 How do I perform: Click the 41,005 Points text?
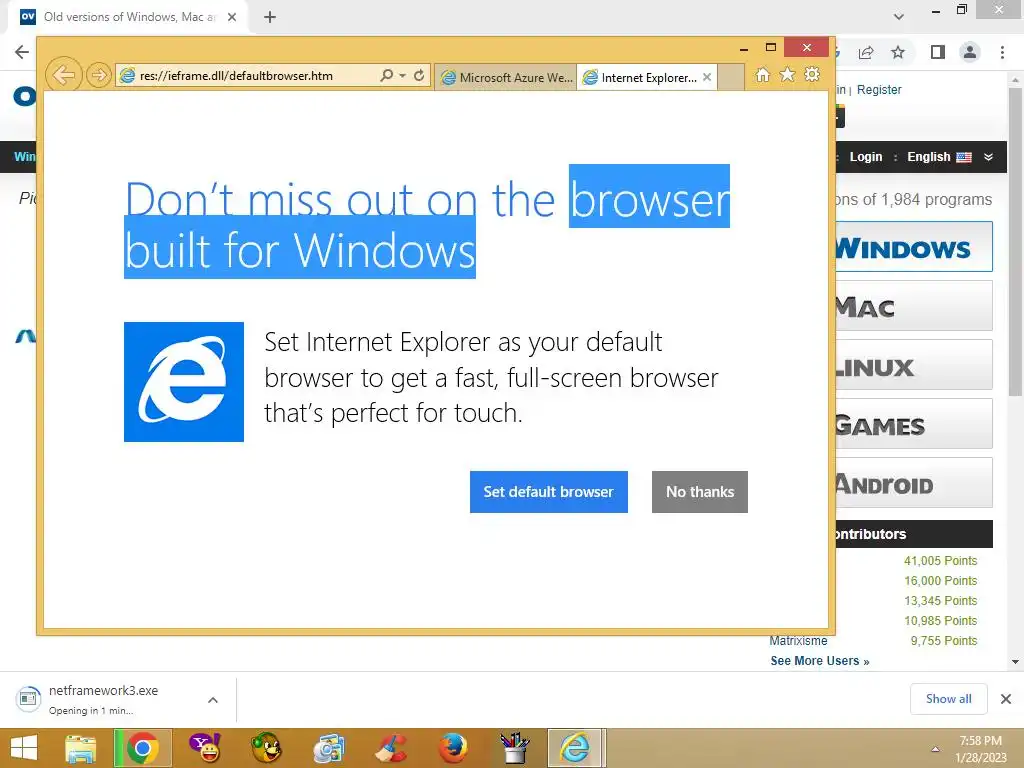click(940, 560)
